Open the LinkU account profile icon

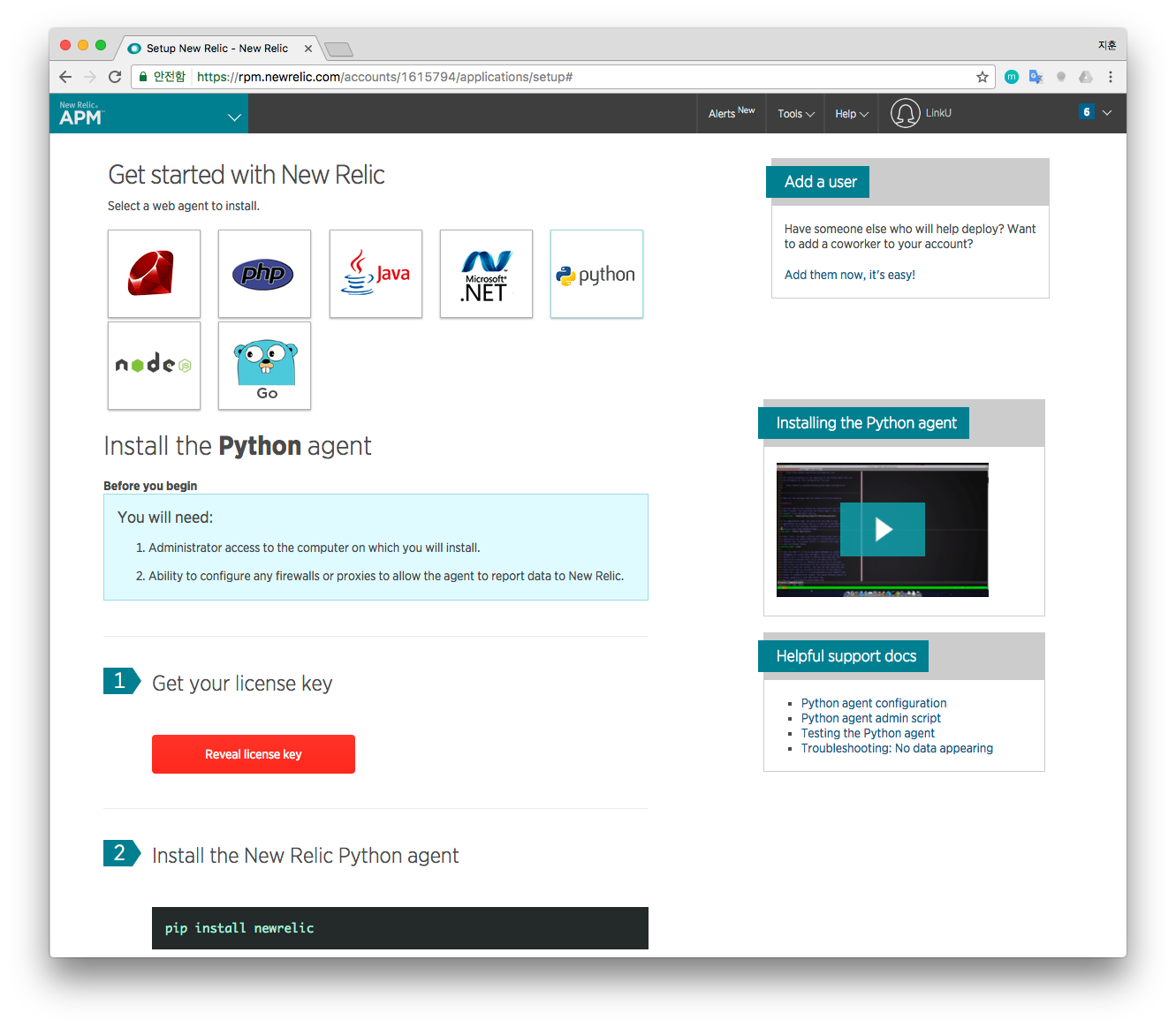(x=905, y=113)
